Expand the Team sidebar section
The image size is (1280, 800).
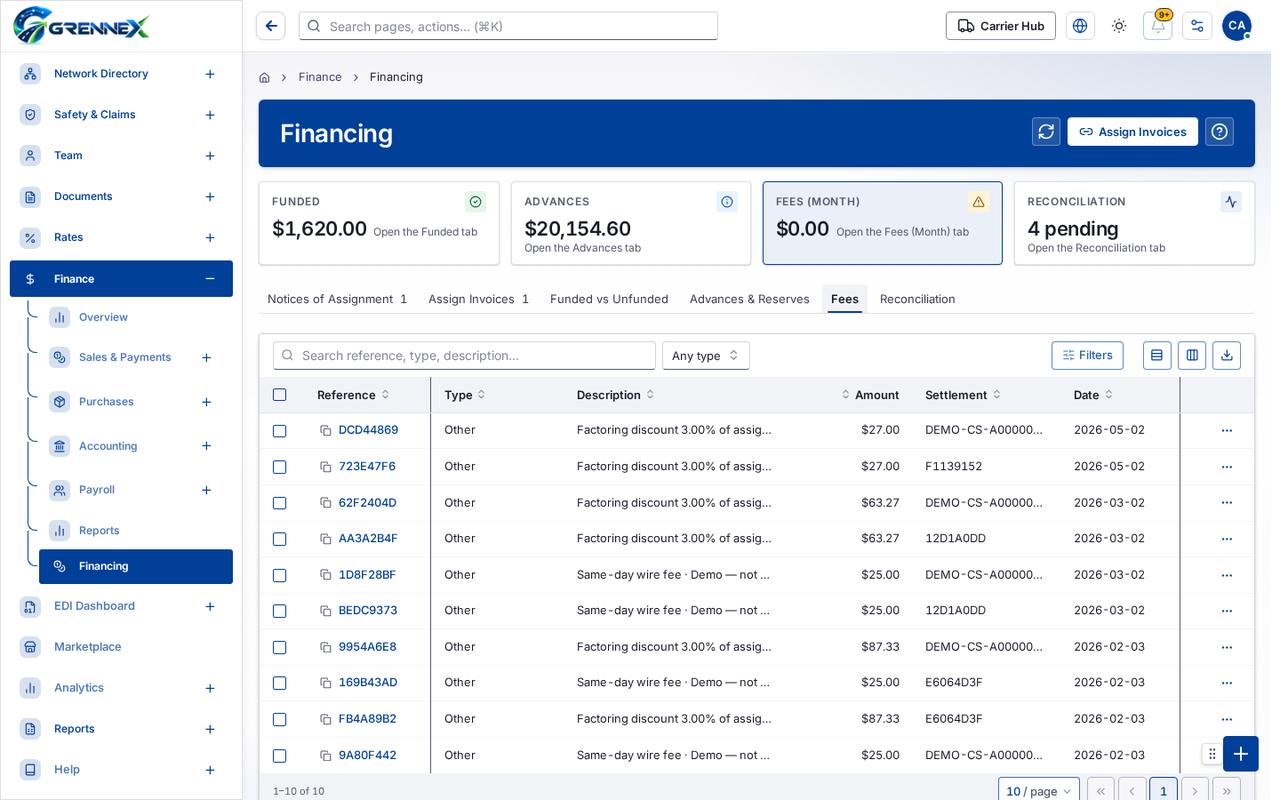point(210,156)
